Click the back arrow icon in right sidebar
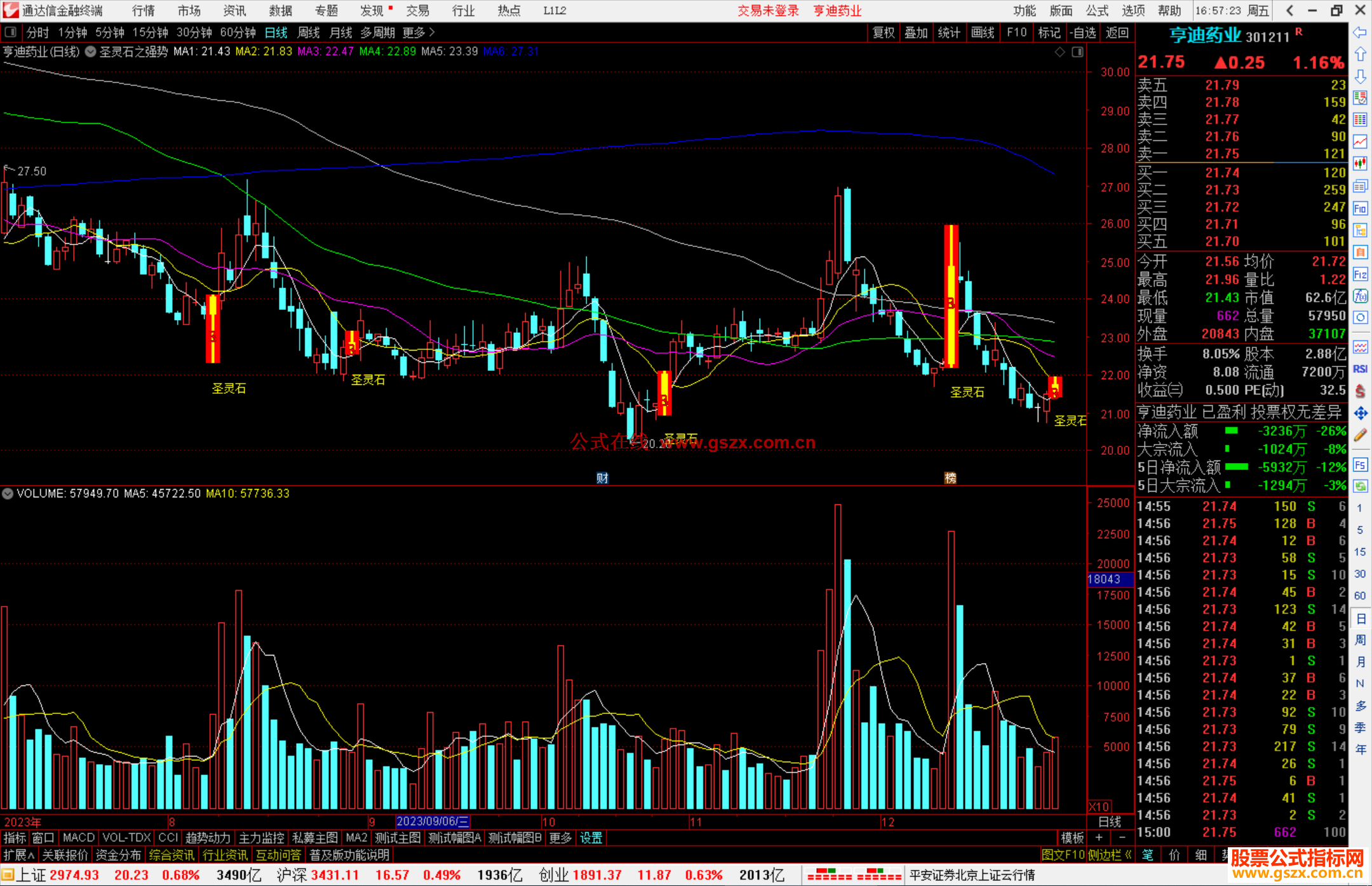Image resolution: width=1372 pixels, height=886 pixels. pyautogui.click(x=1360, y=32)
